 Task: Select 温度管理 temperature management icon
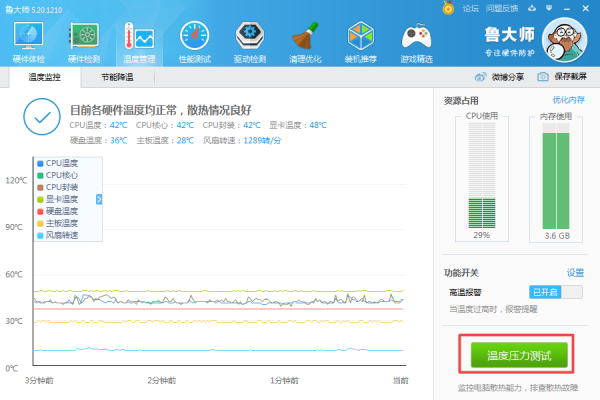point(139,42)
